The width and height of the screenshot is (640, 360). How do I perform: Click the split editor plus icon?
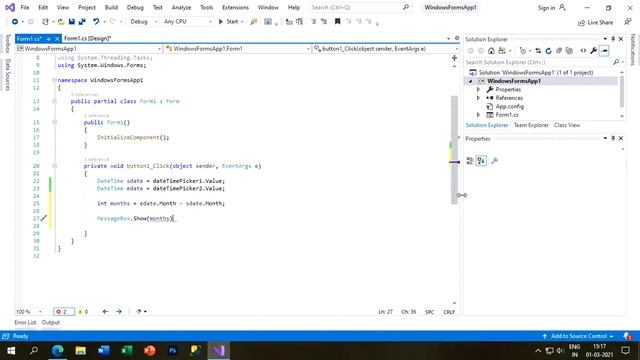point(454,58)
